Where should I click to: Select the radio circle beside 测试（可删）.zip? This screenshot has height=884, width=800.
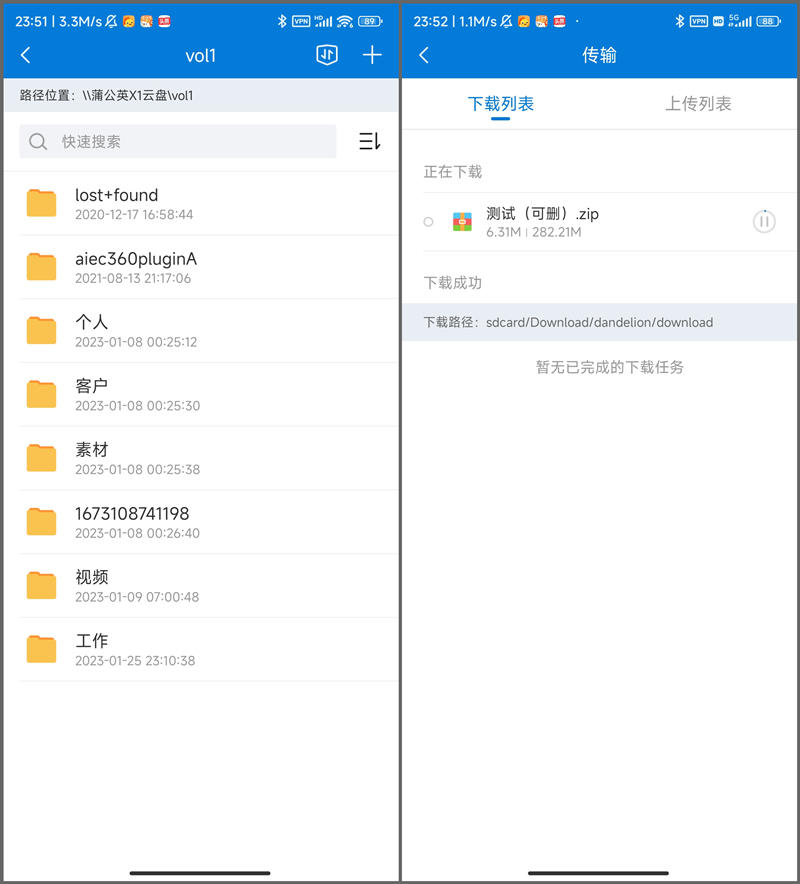pyautogui.click(x=428, y=222)
